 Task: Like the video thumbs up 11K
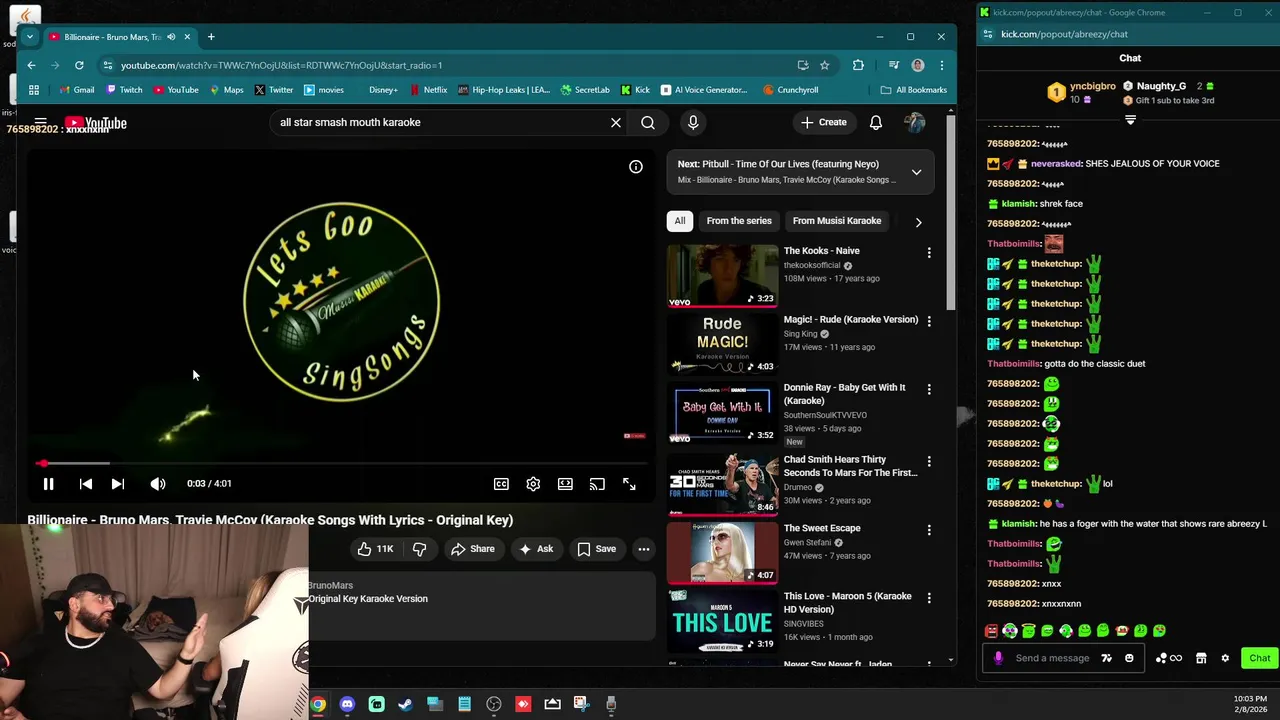click(x=376, y=549)
